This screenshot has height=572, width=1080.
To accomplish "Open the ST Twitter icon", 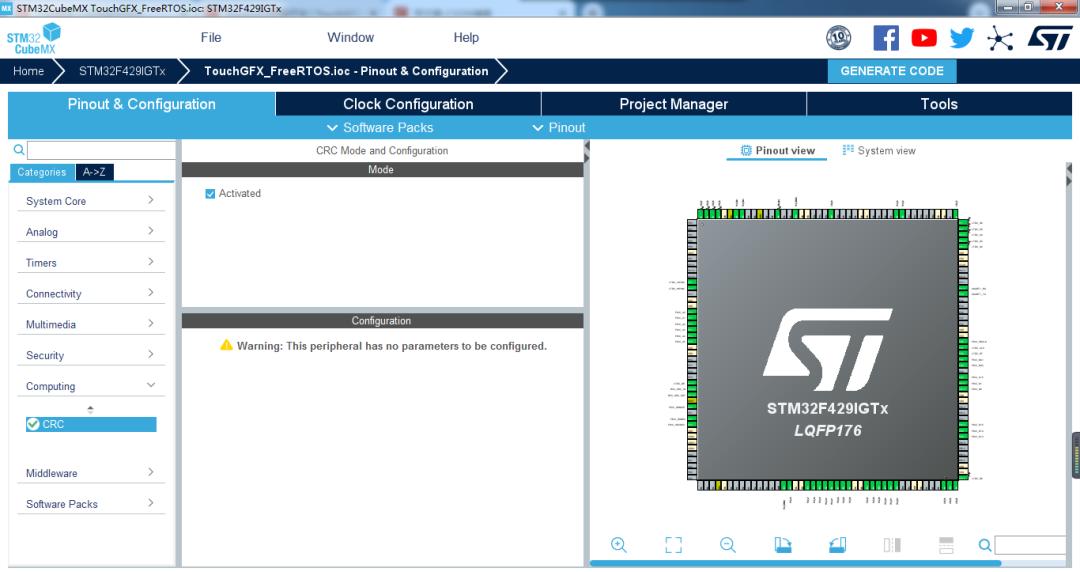I will pyautogui.click(x=962, y=38).
